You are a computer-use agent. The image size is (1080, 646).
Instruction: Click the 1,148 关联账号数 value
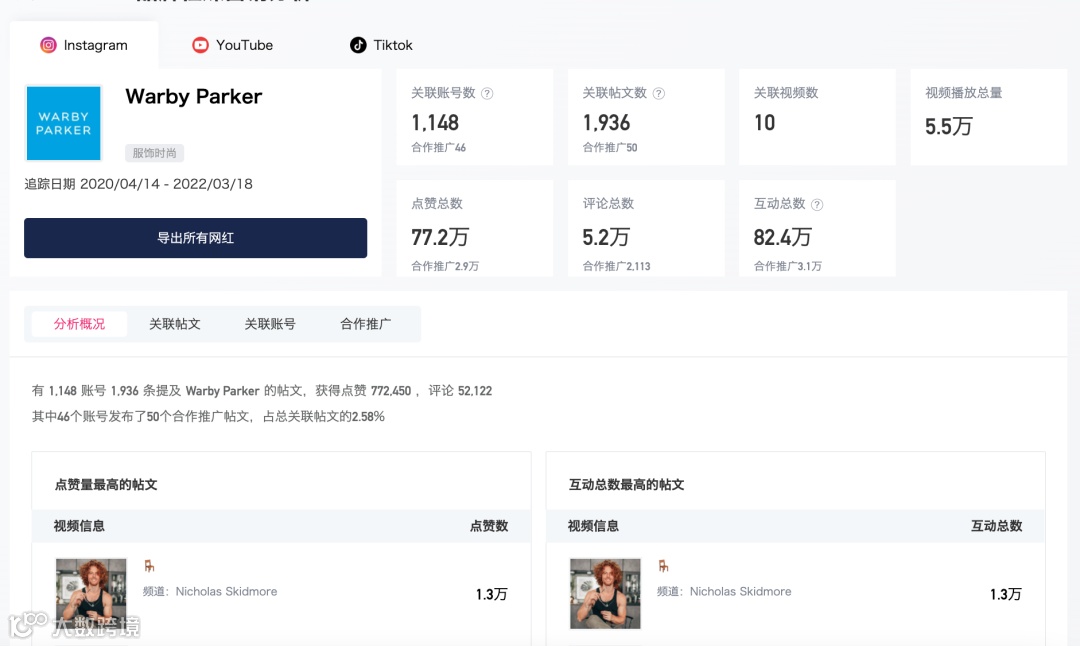click(435, 123)
